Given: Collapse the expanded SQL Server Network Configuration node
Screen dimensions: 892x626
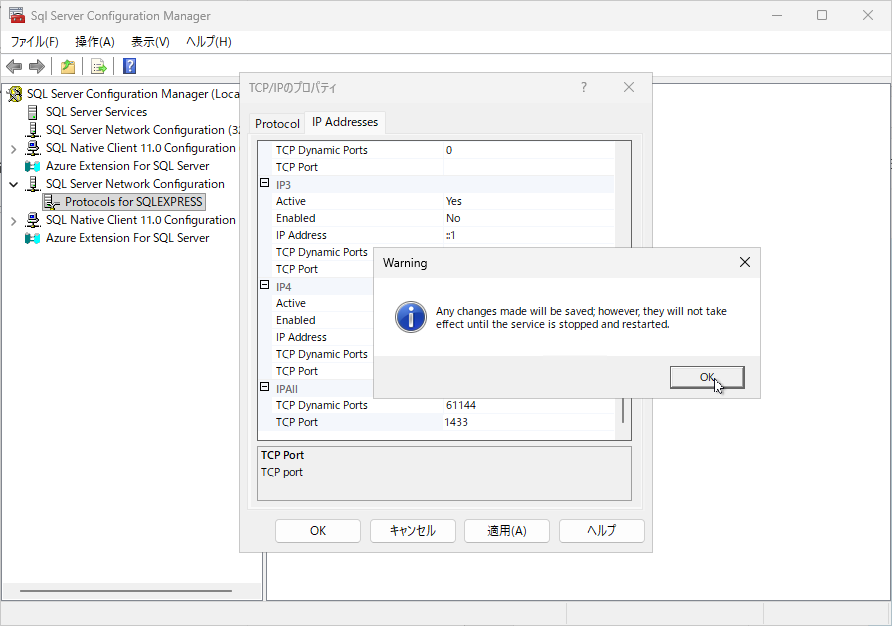Looking at the screenshot, I should click(13, 184).
